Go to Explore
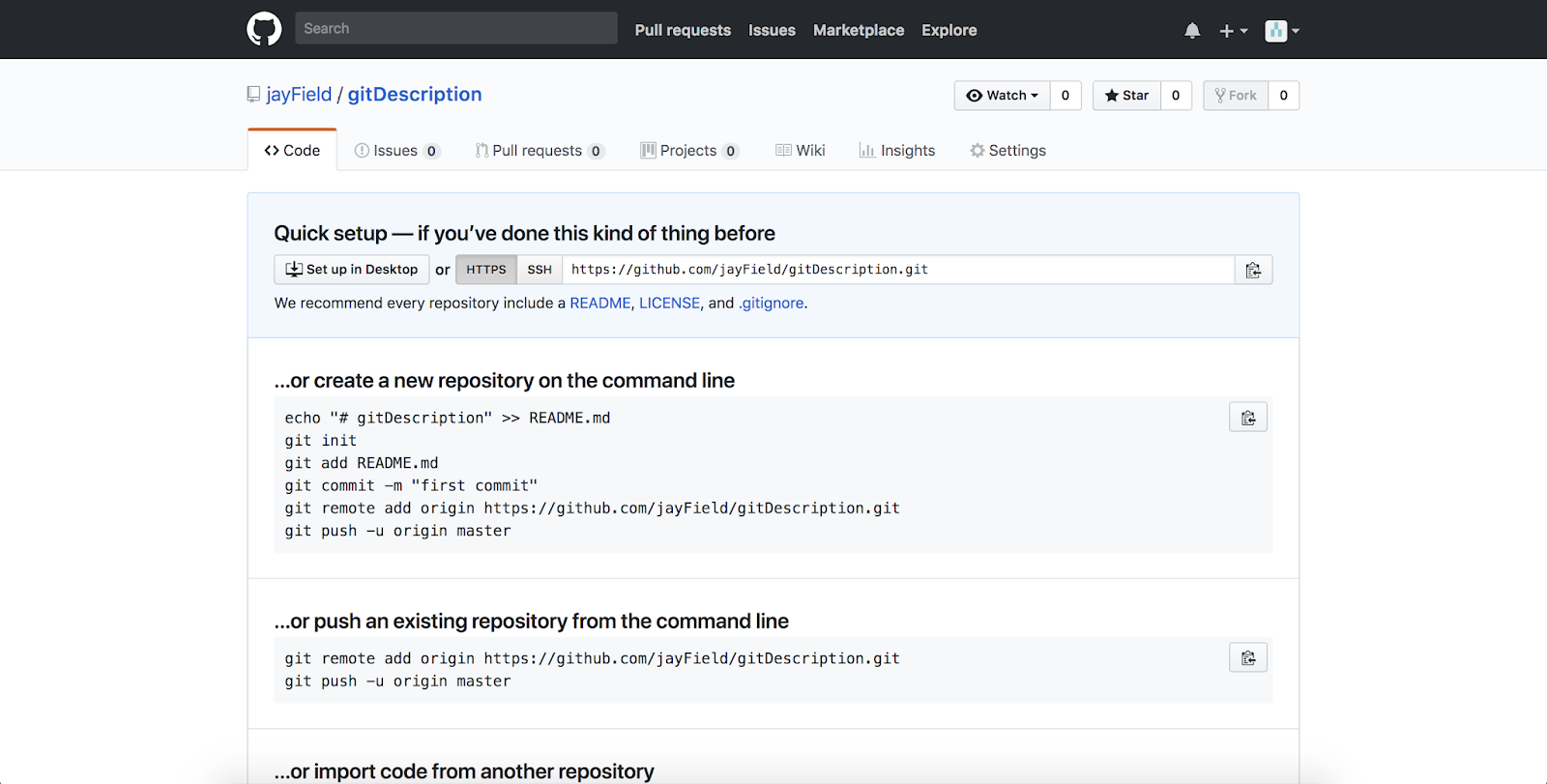The width and height of the screenshot is (1547, 784). tap(949, 30)
